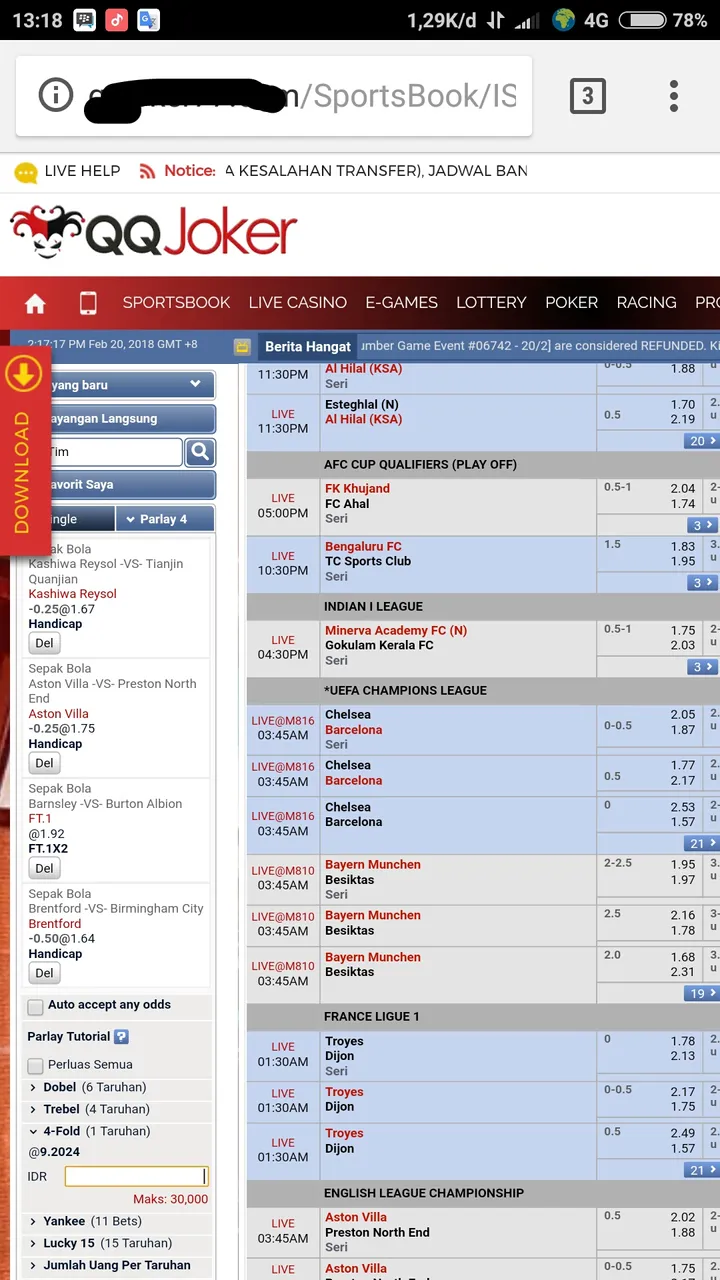Select Esteghal odds 1.70 at handicap 0.5
This screenshot has height=1280, width=720.
click(x=683, y=405)
